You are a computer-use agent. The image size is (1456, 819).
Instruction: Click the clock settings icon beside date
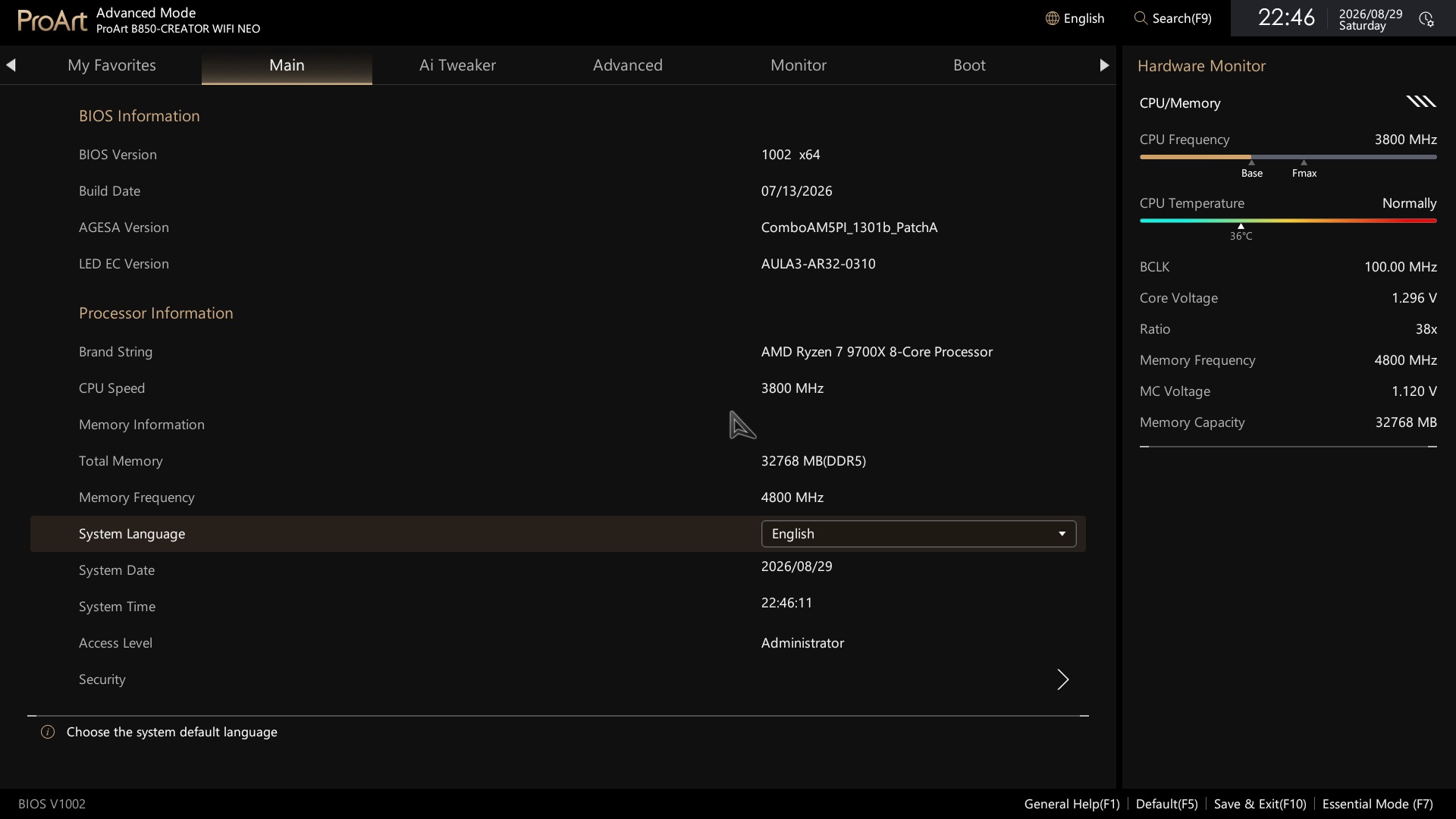(1426, 20)
